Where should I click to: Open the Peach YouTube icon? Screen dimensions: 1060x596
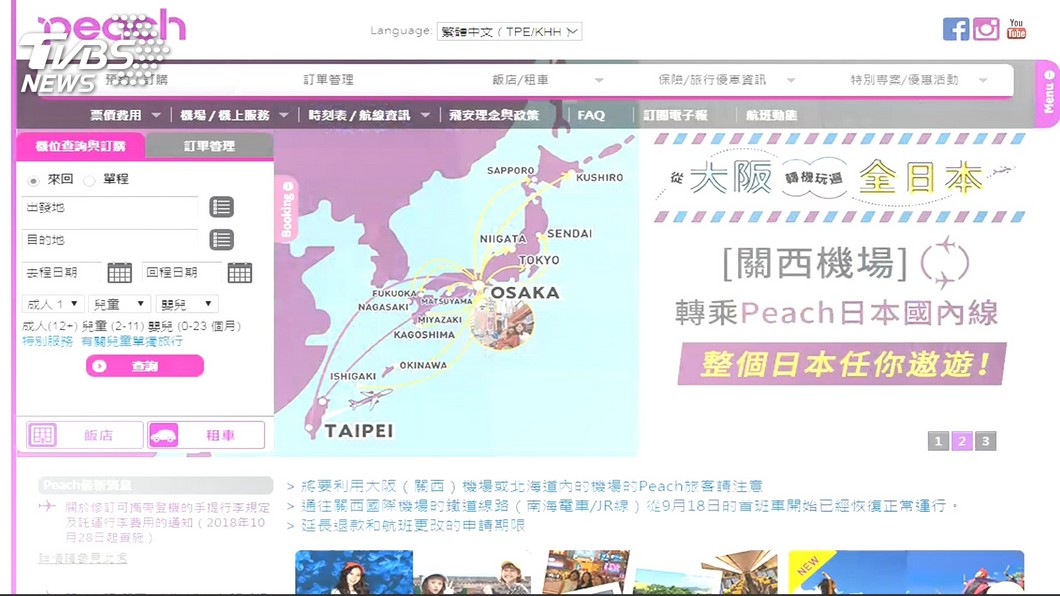point(1016,29)
